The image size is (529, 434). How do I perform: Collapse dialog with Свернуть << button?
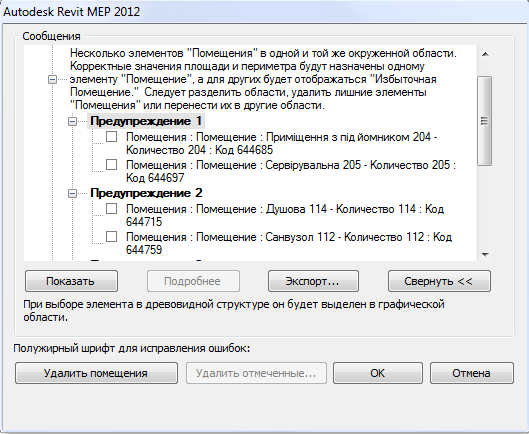point(439,281)
